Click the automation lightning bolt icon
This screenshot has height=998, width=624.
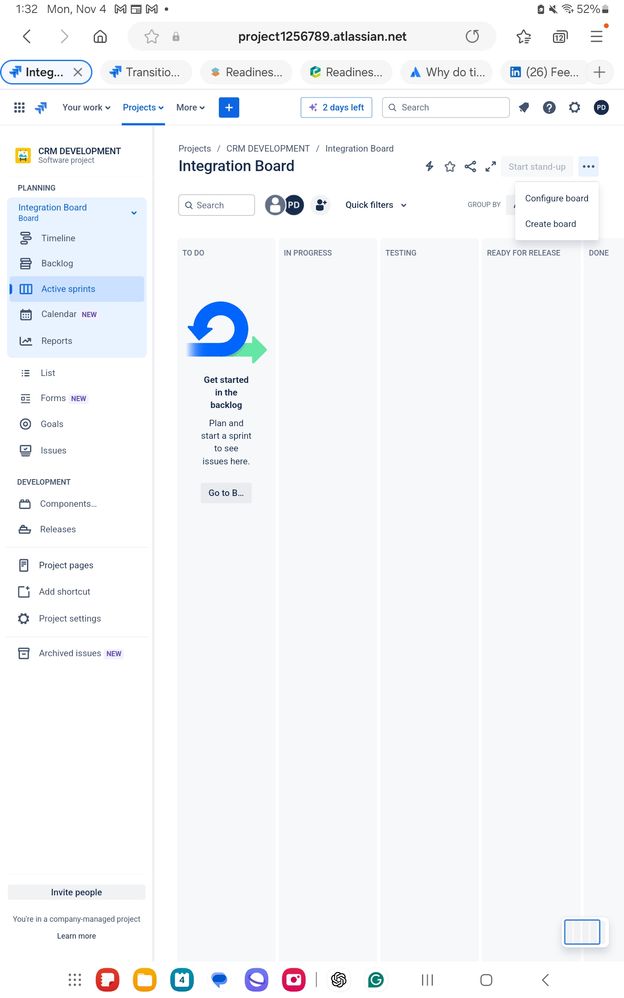(429, 167)
